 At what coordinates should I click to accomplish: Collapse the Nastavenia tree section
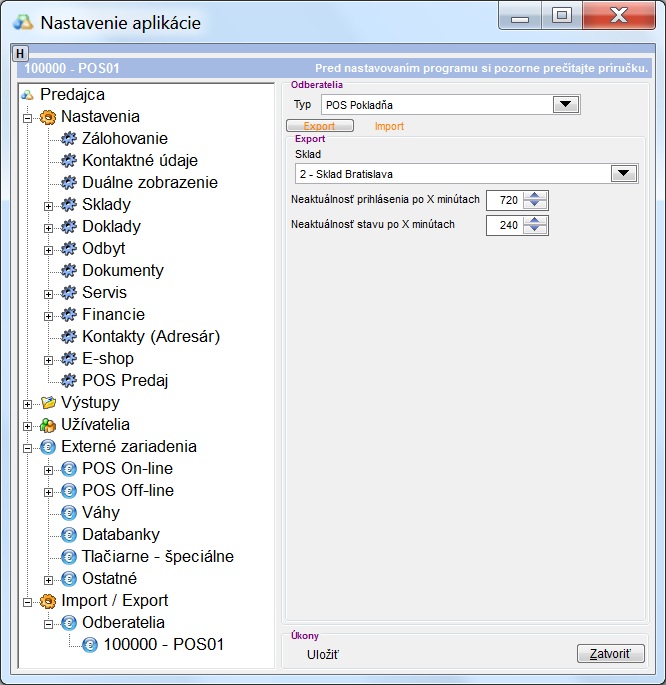click(x=27, y=117)
